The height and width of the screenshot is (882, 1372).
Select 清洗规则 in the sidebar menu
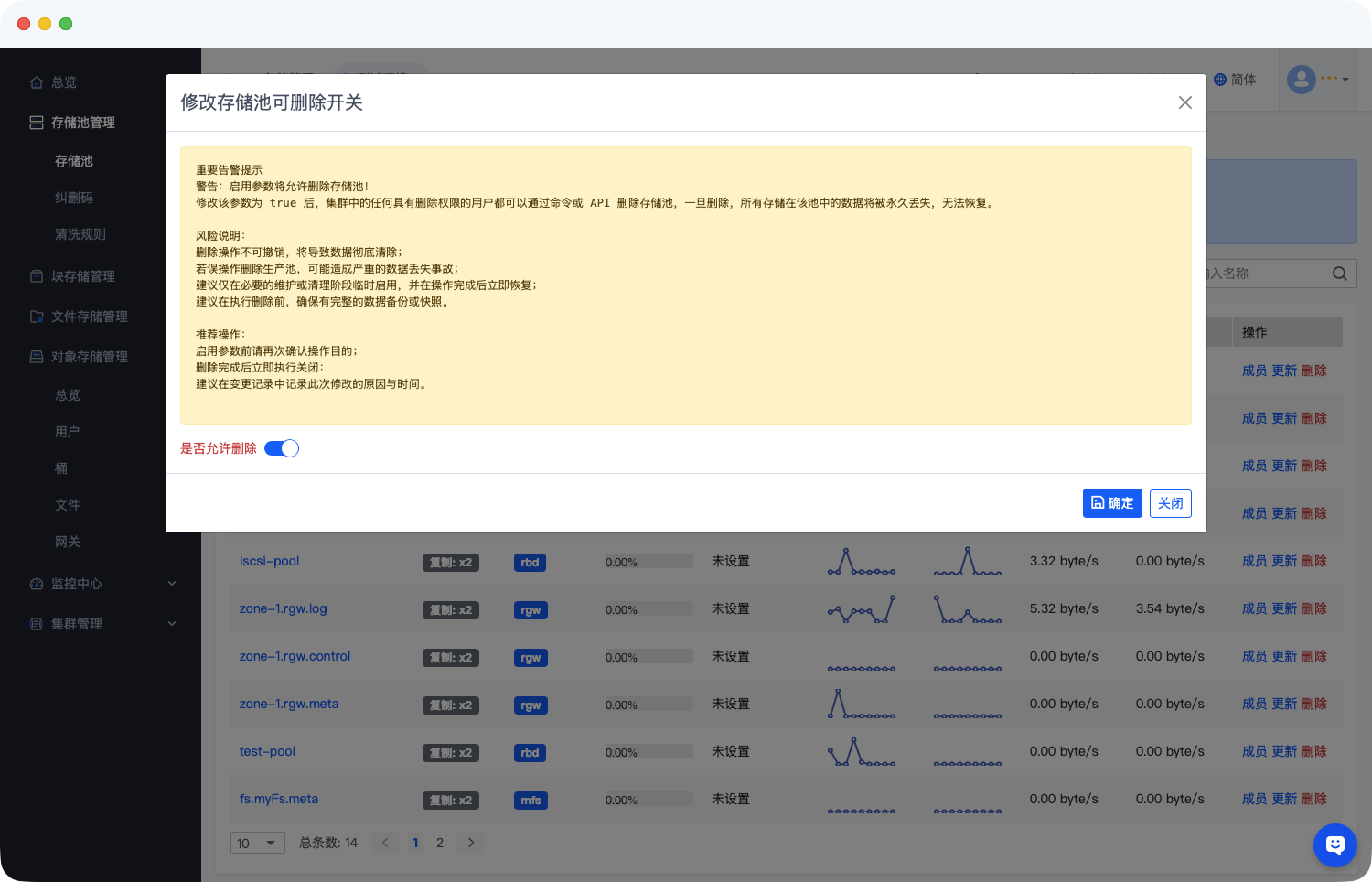click(x=80, y=234)
